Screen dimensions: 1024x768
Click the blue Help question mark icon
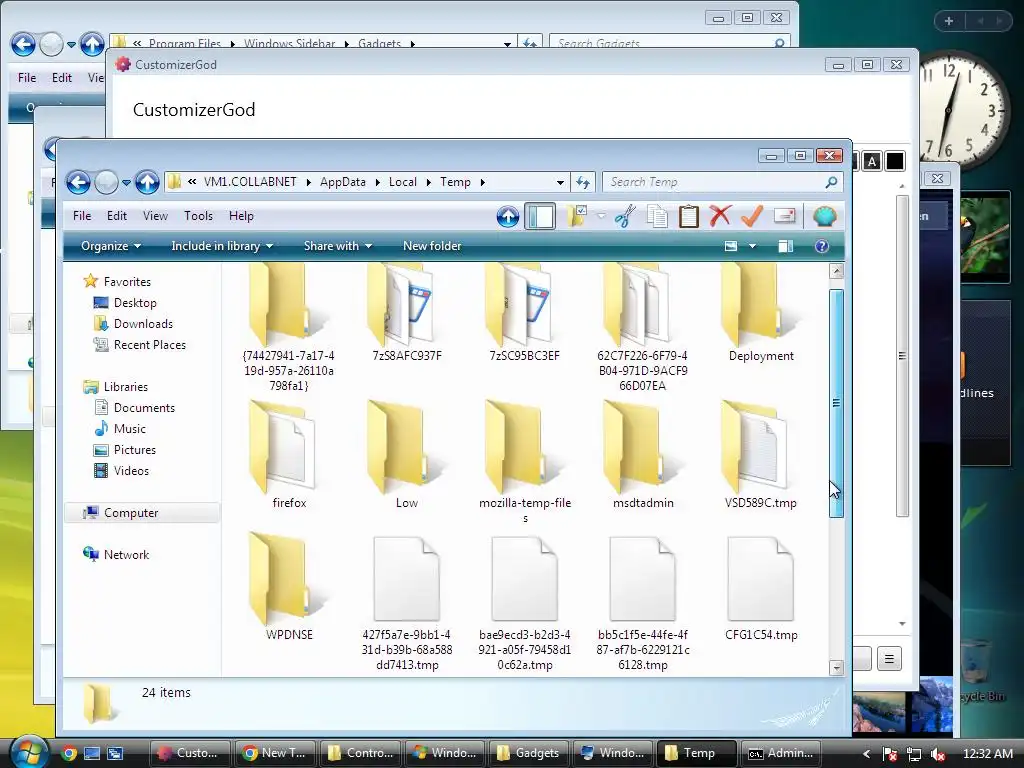tap(822, 246)
